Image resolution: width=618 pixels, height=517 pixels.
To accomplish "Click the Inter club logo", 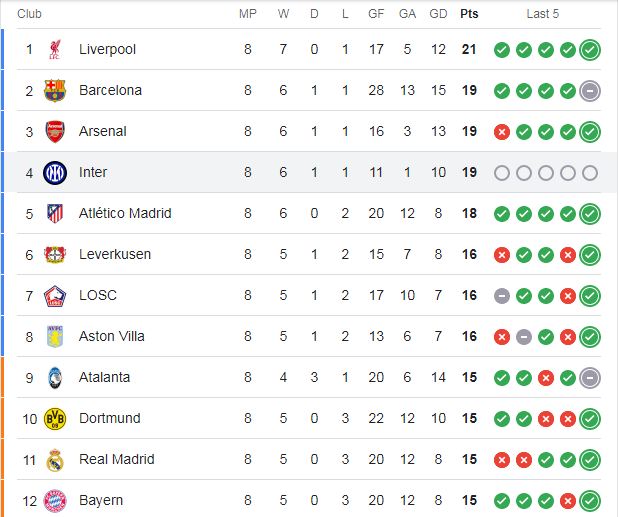I will click(55, 173).
